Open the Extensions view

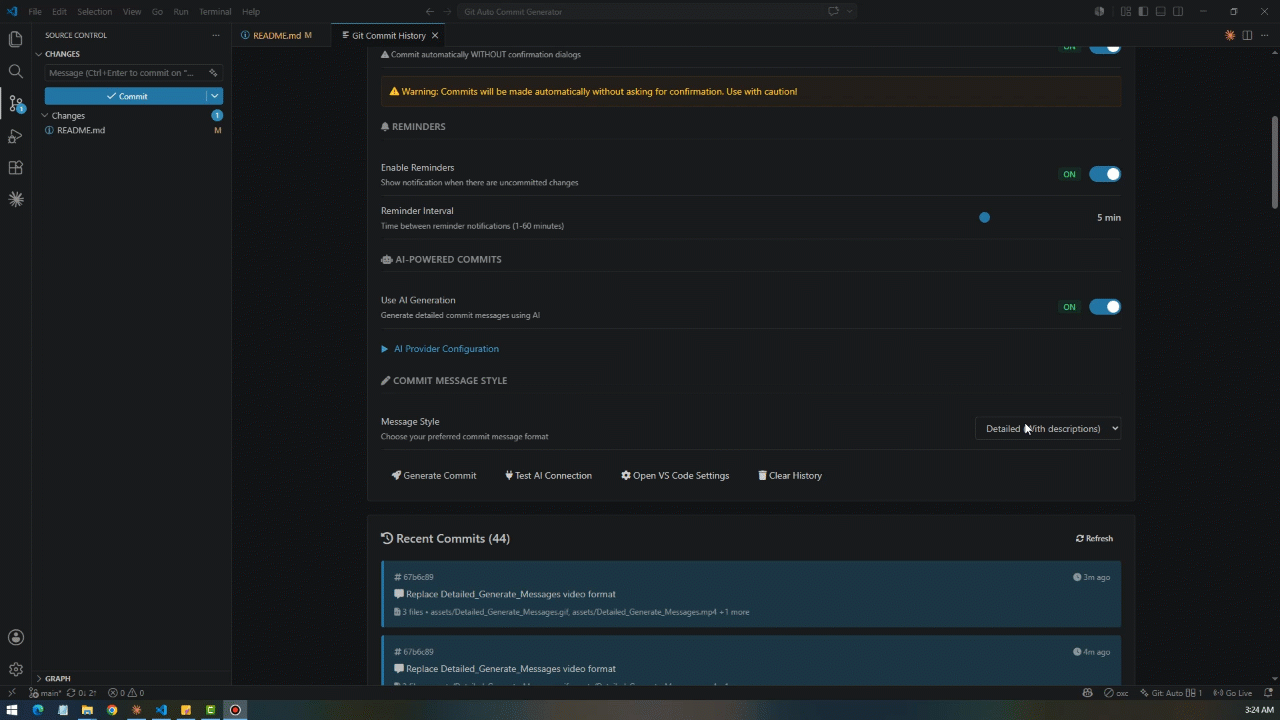[x=15, y=168]
